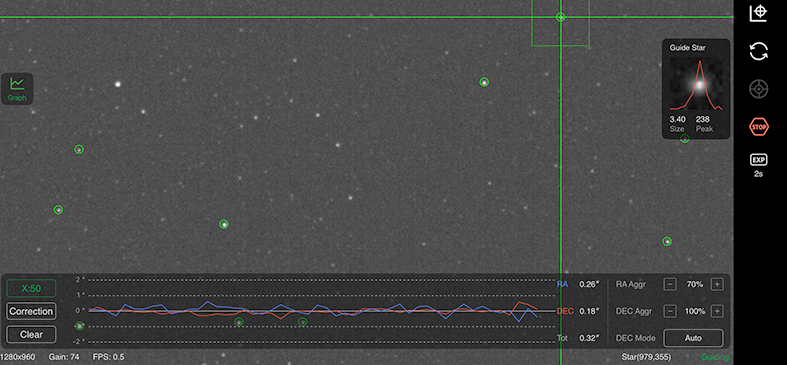Decrease DEC Aggr with the minus button
Image resolution: width=787 pixels, height=365 pixels.
670,311
